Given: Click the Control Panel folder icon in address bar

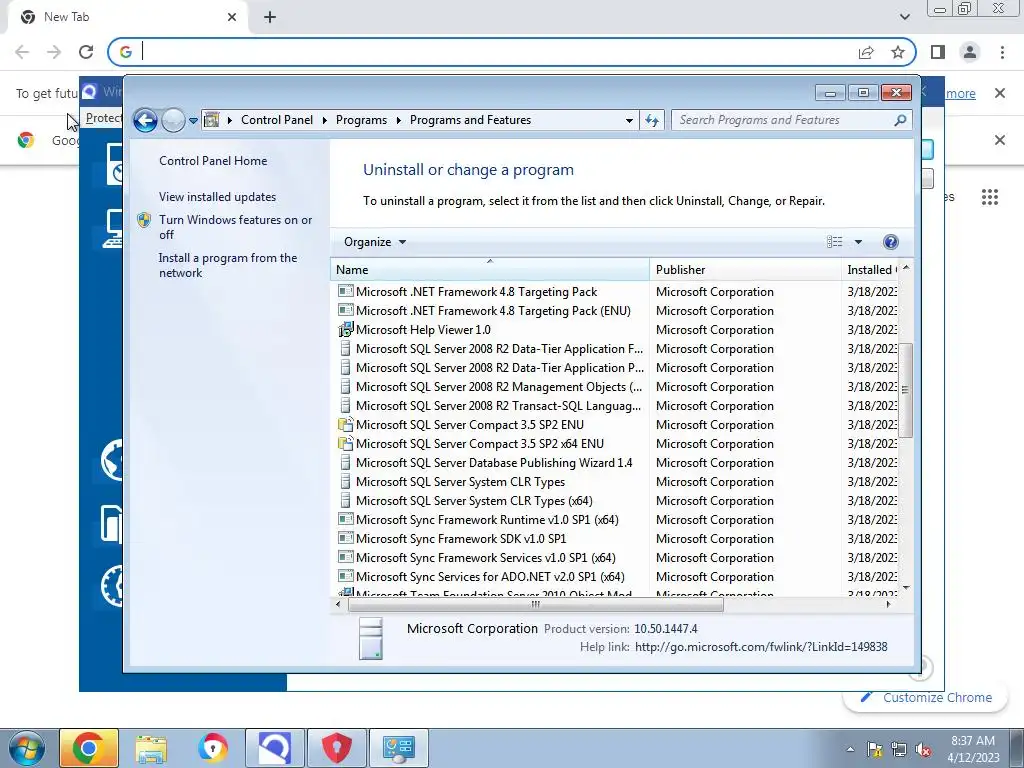Looking at the screenshot, I should pyautogui.click(x=212, y=120).
